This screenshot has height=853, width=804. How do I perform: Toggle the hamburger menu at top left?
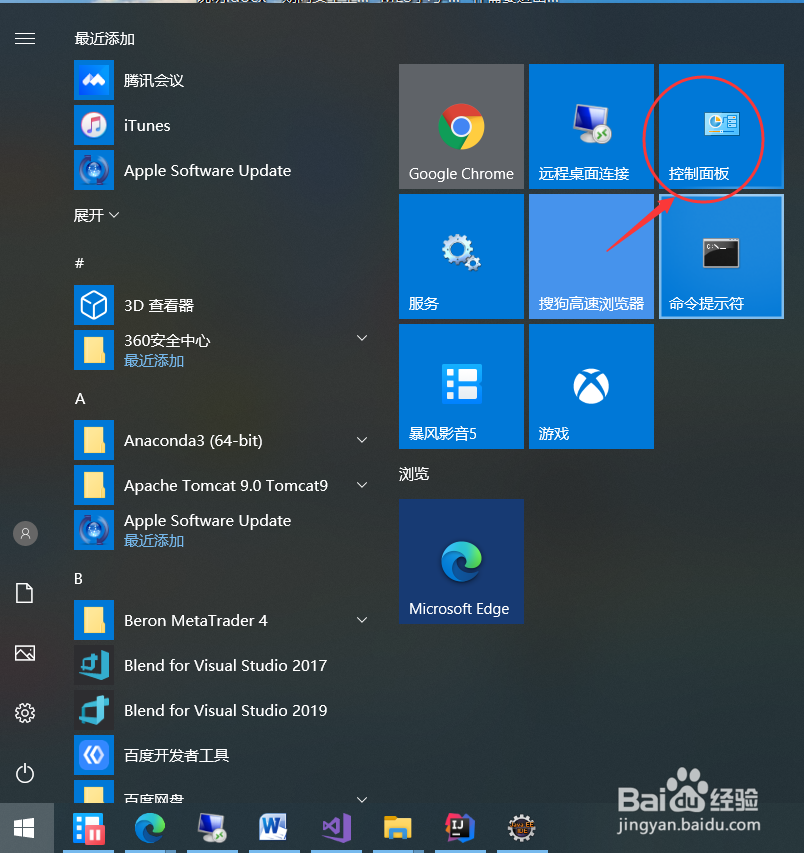[25, 39]
